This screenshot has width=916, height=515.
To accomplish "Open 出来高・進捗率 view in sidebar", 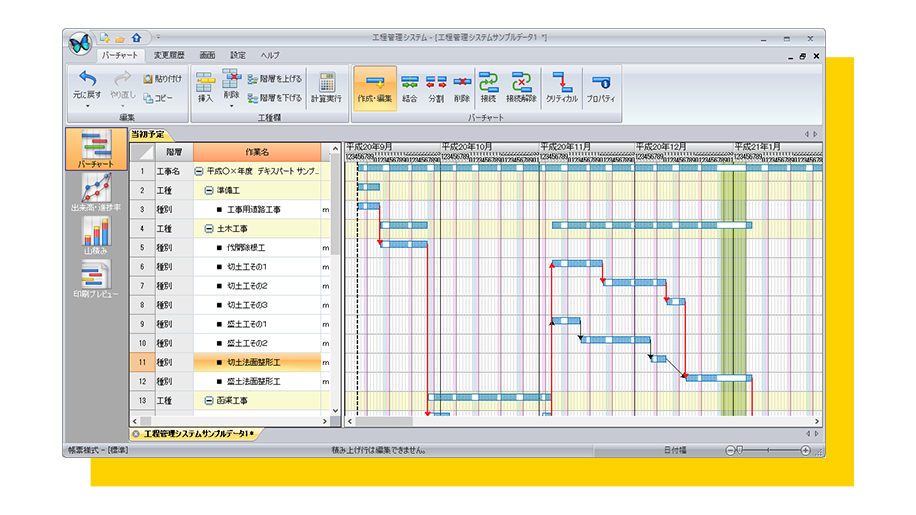I will 96,191.
